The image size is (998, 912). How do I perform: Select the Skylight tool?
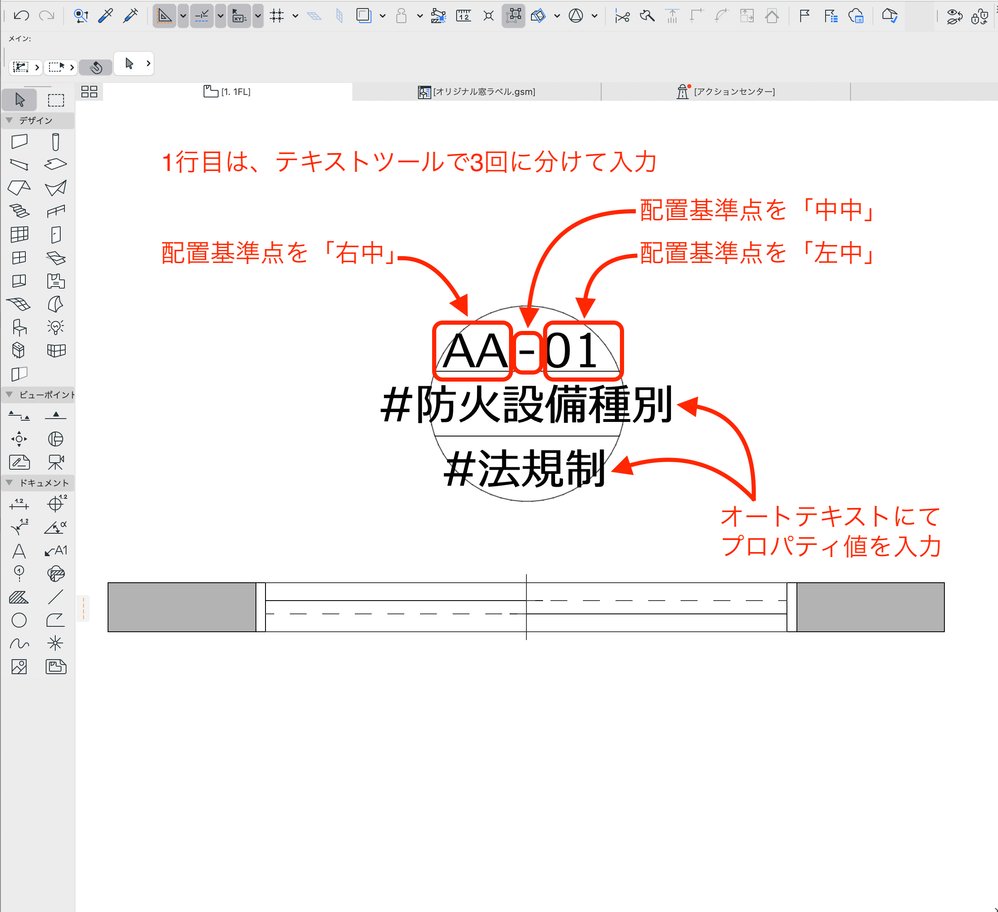[56, 258]
